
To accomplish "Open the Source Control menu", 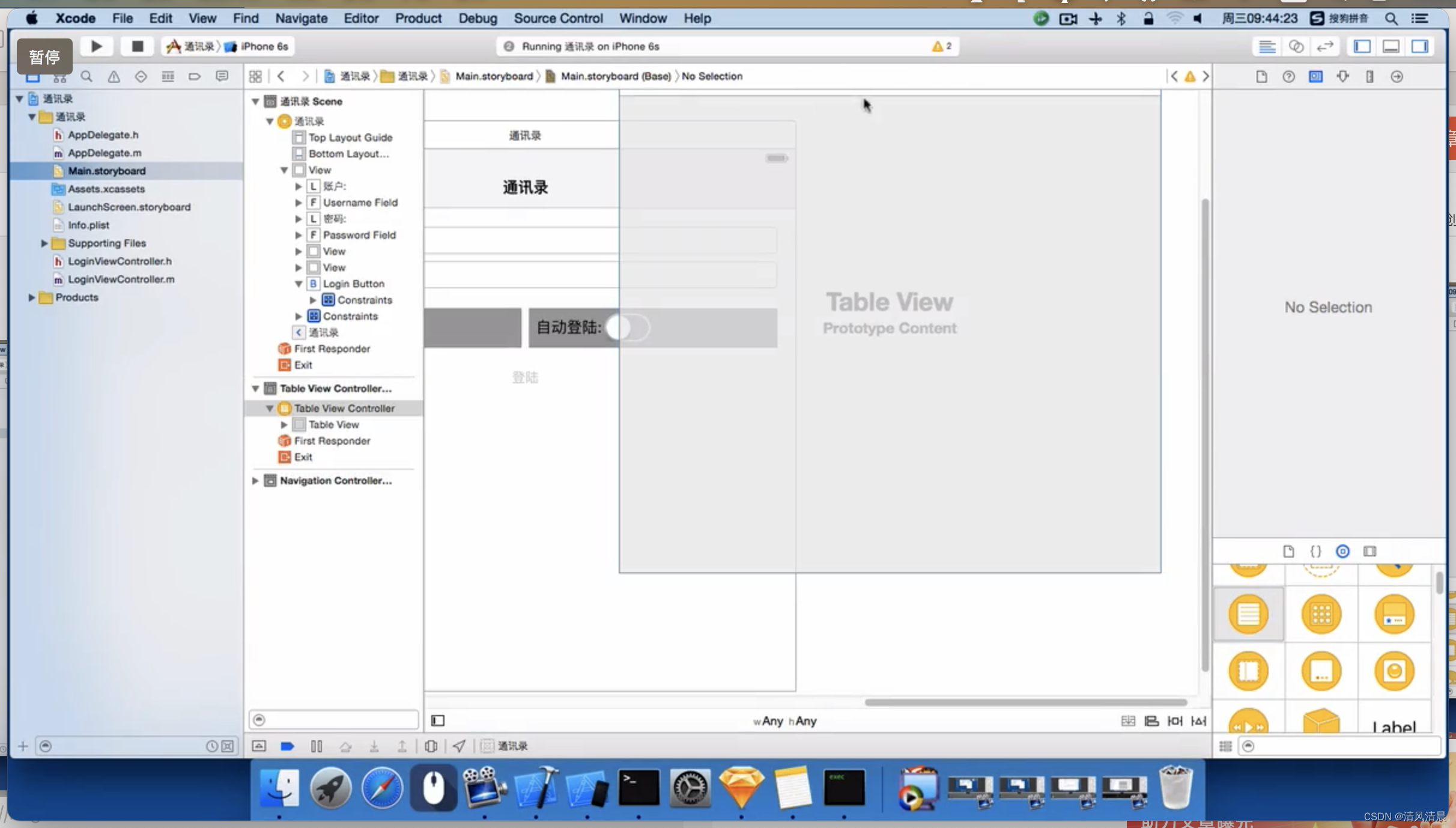I will (558, 18).
